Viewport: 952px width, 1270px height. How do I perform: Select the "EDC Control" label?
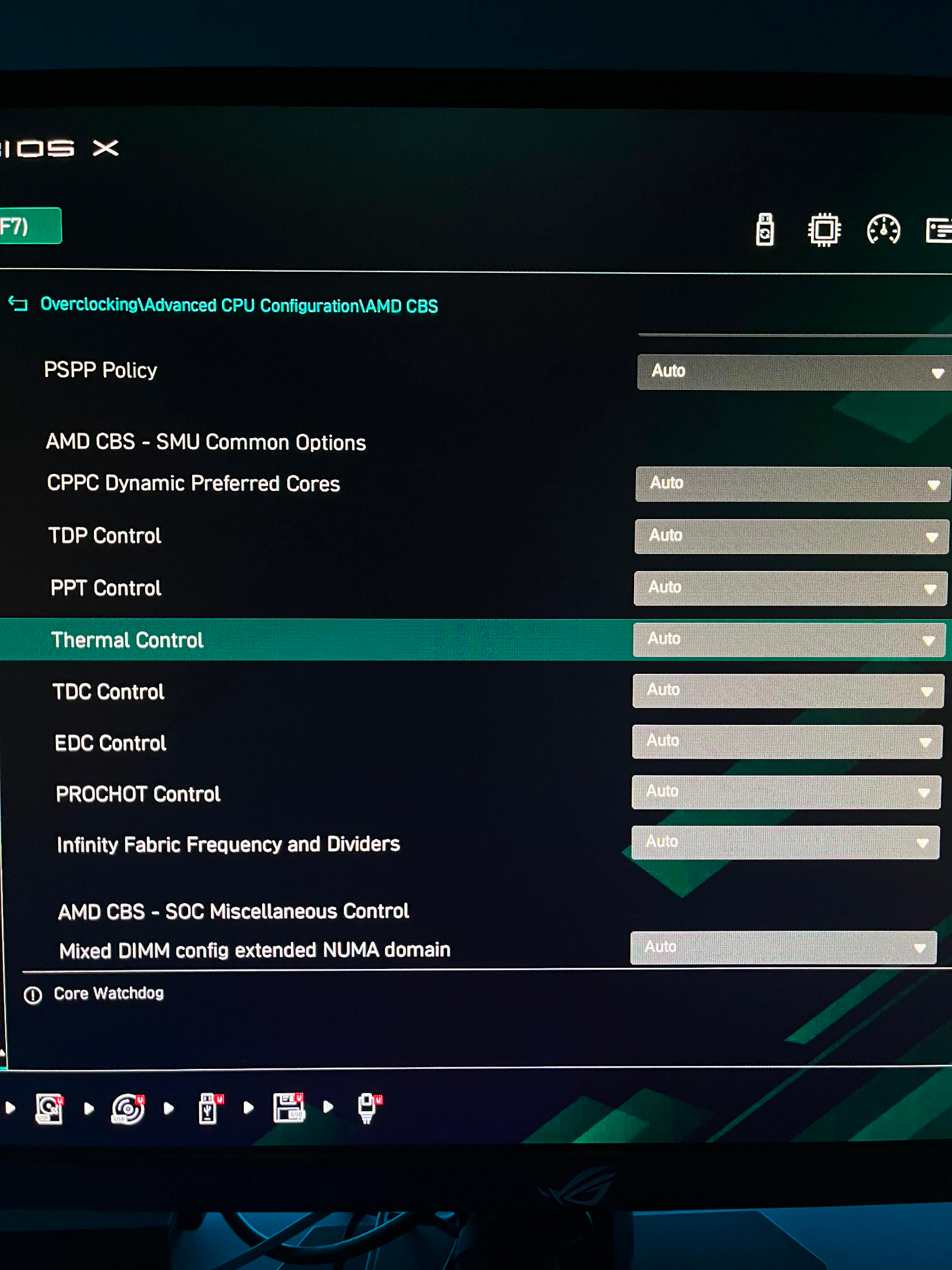(110, 743)
